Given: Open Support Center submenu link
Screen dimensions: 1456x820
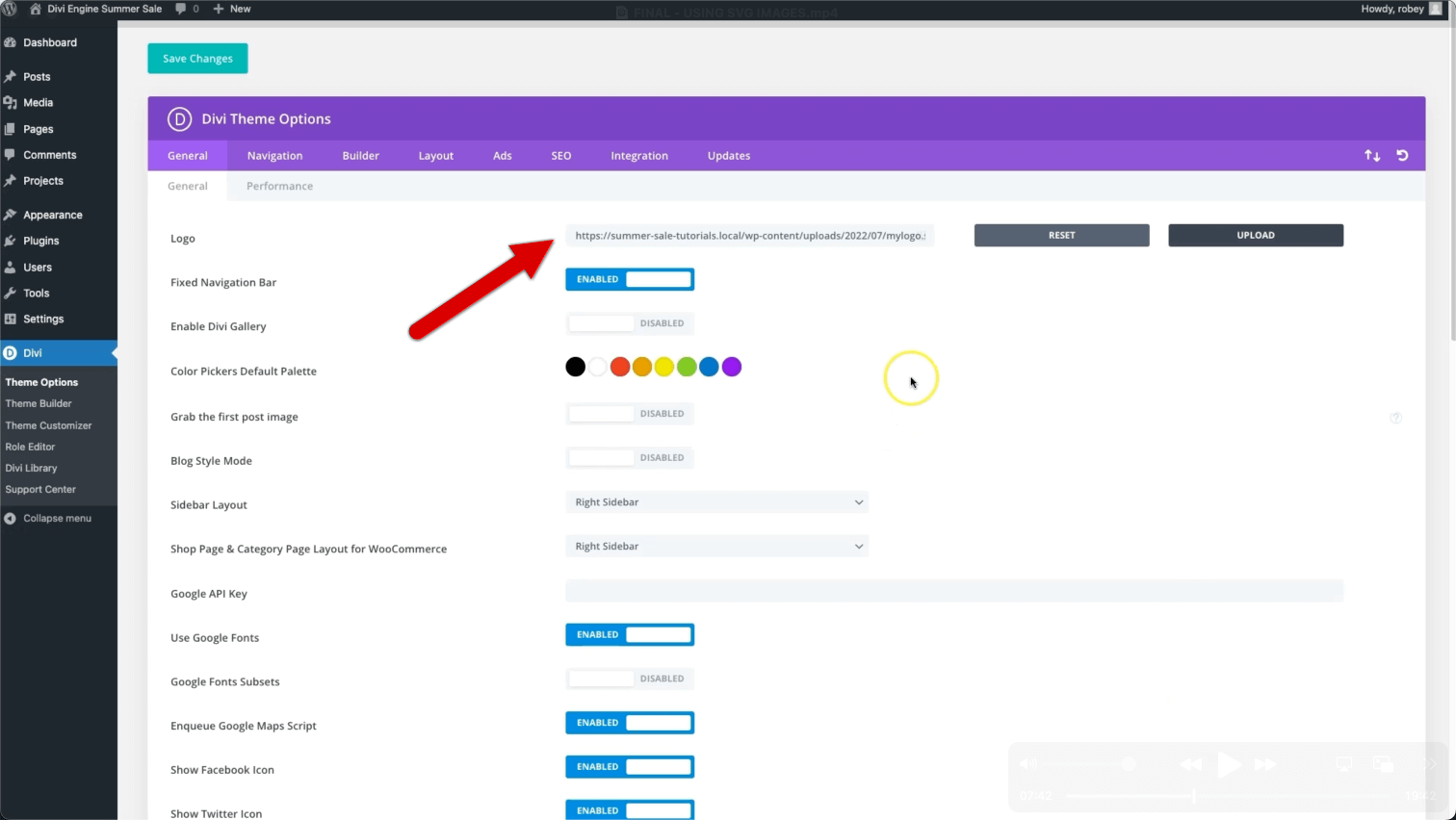Looking at the screenshot, I should [x=40, y=489].
